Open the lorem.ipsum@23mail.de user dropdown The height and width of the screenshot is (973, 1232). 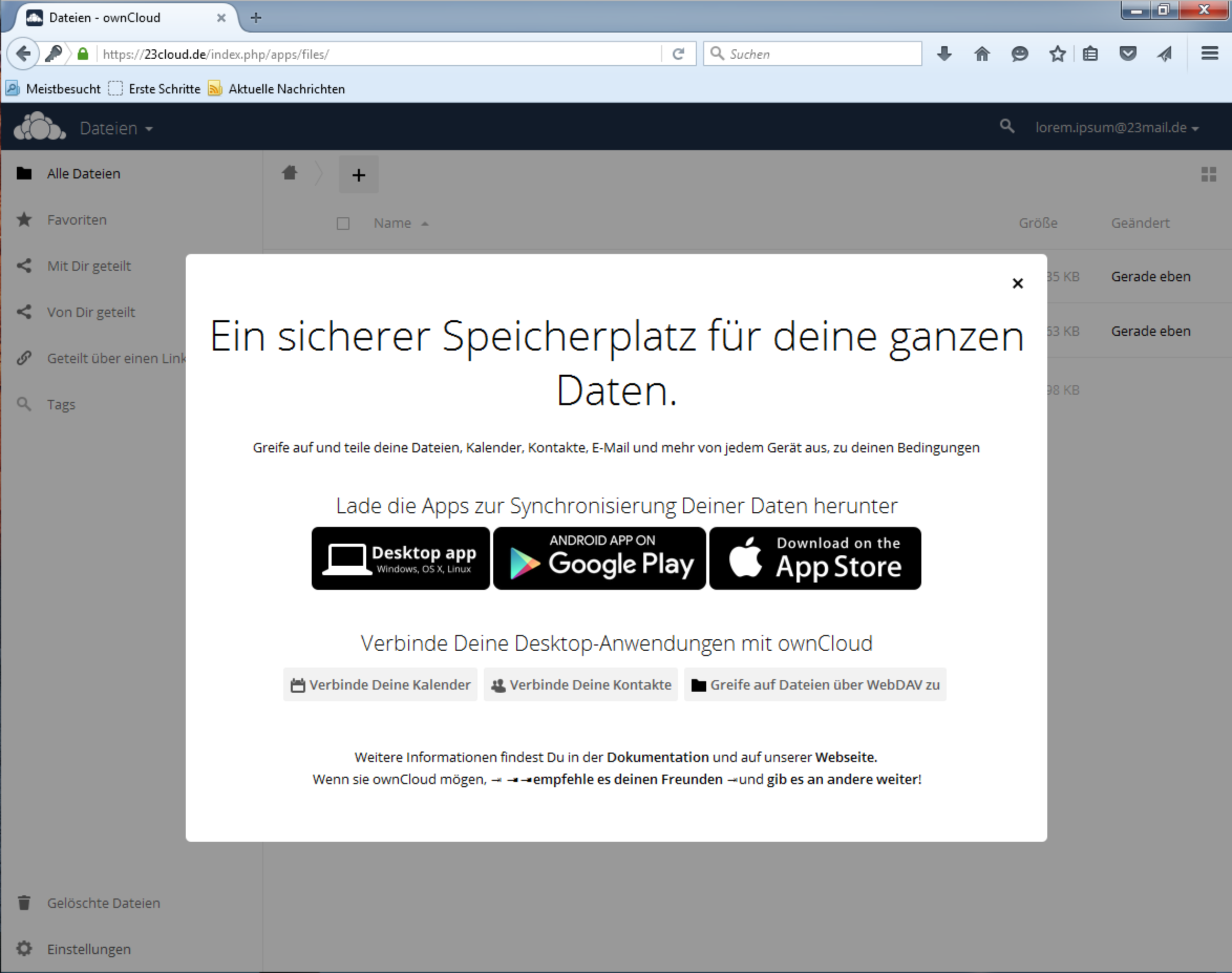1117,128
